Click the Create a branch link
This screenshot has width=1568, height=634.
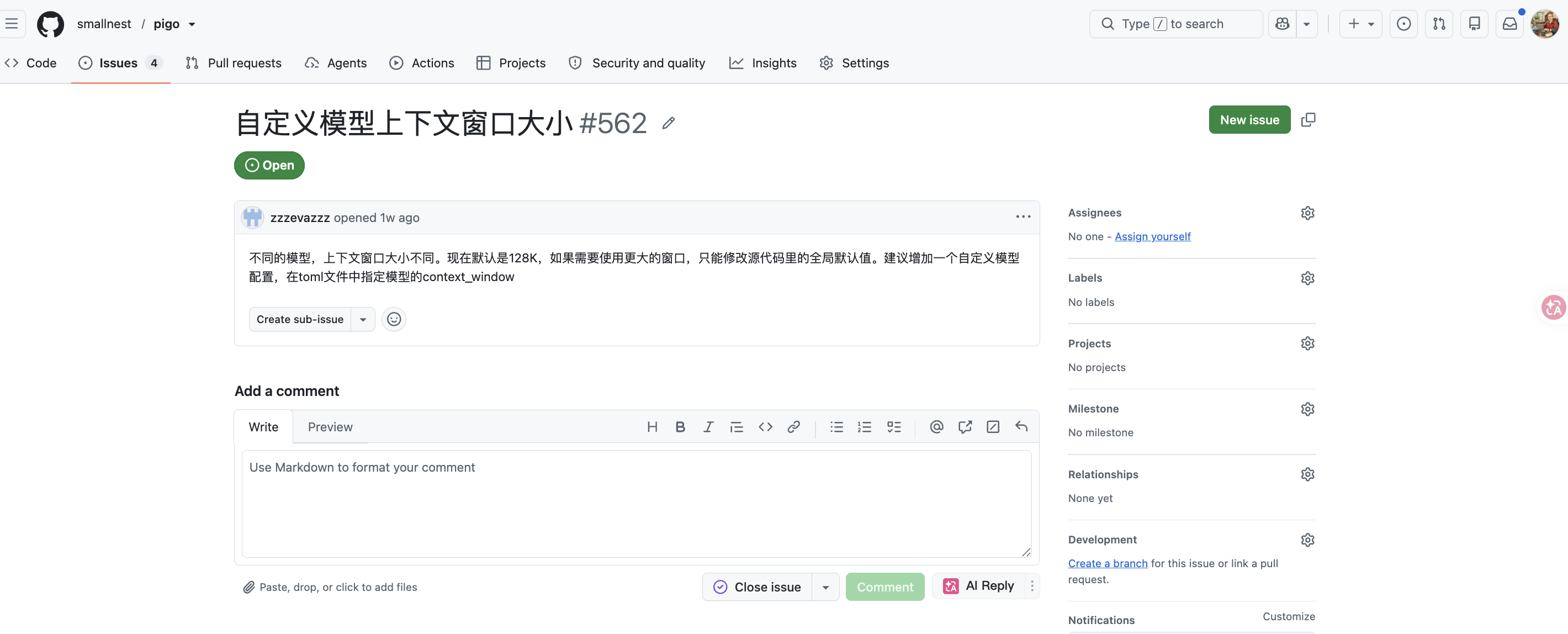tap(1108, 563)
